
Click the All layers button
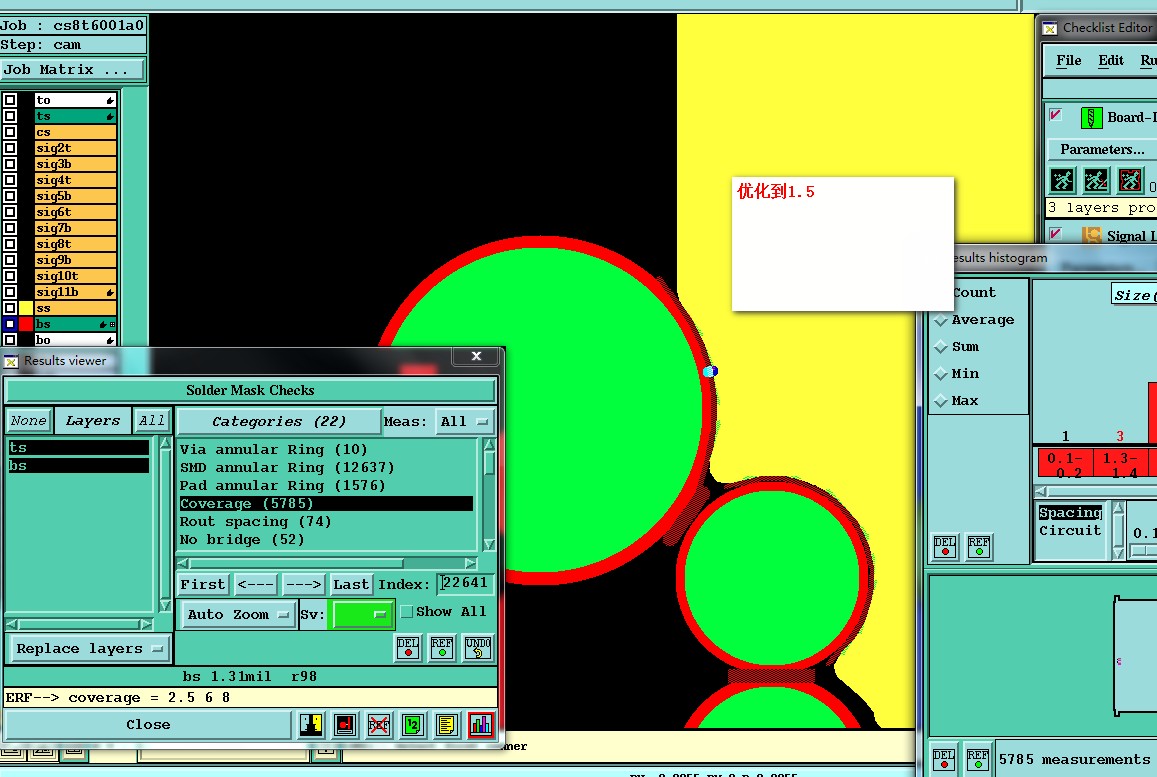click(152, 421)
